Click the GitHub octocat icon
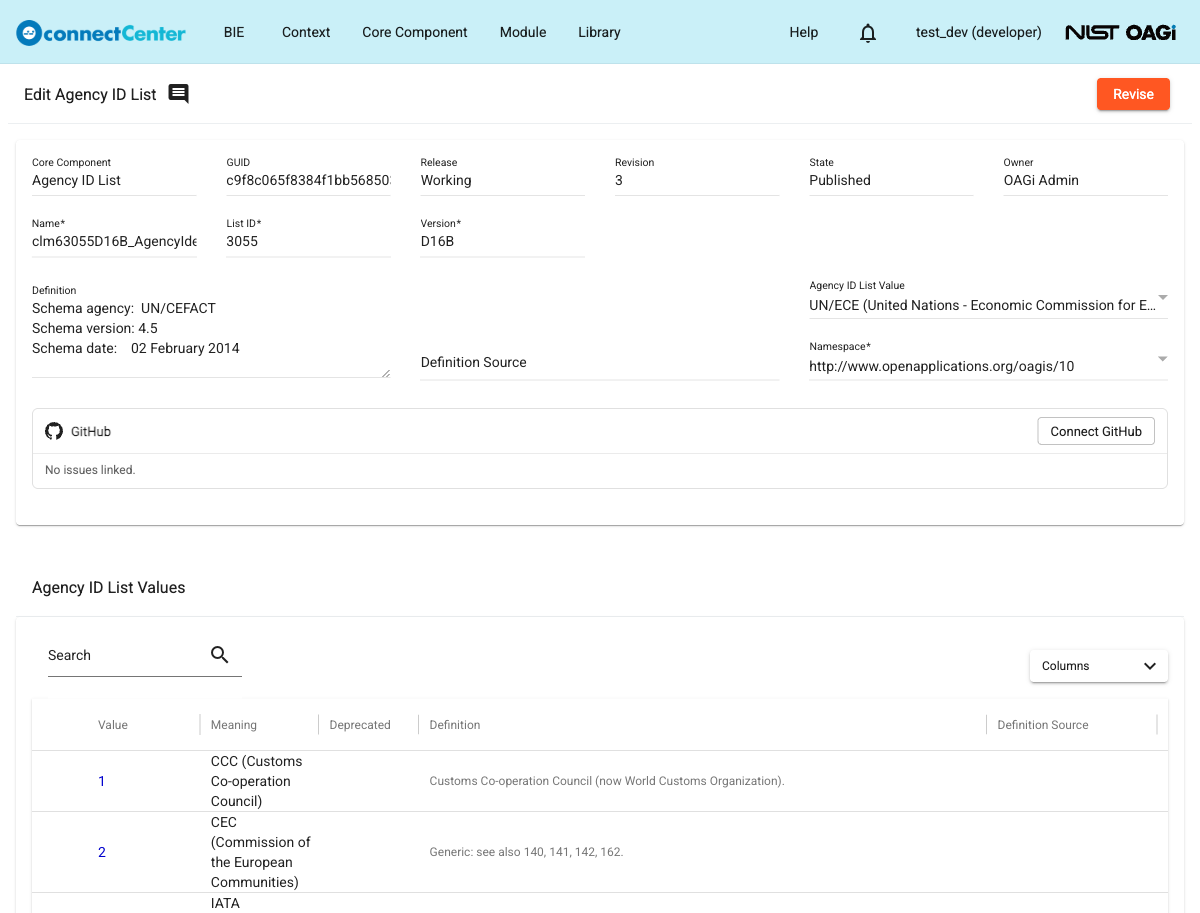1200x913 pixels. click(54, 431)
